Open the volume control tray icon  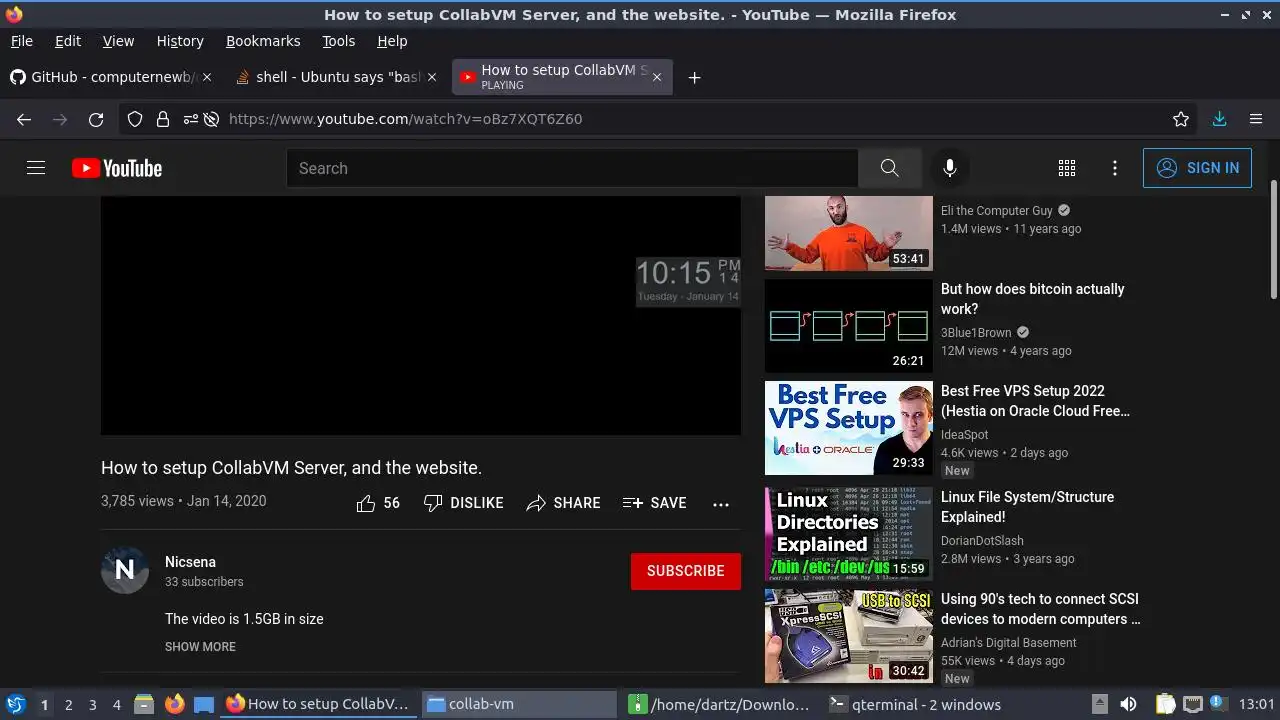1128,704
